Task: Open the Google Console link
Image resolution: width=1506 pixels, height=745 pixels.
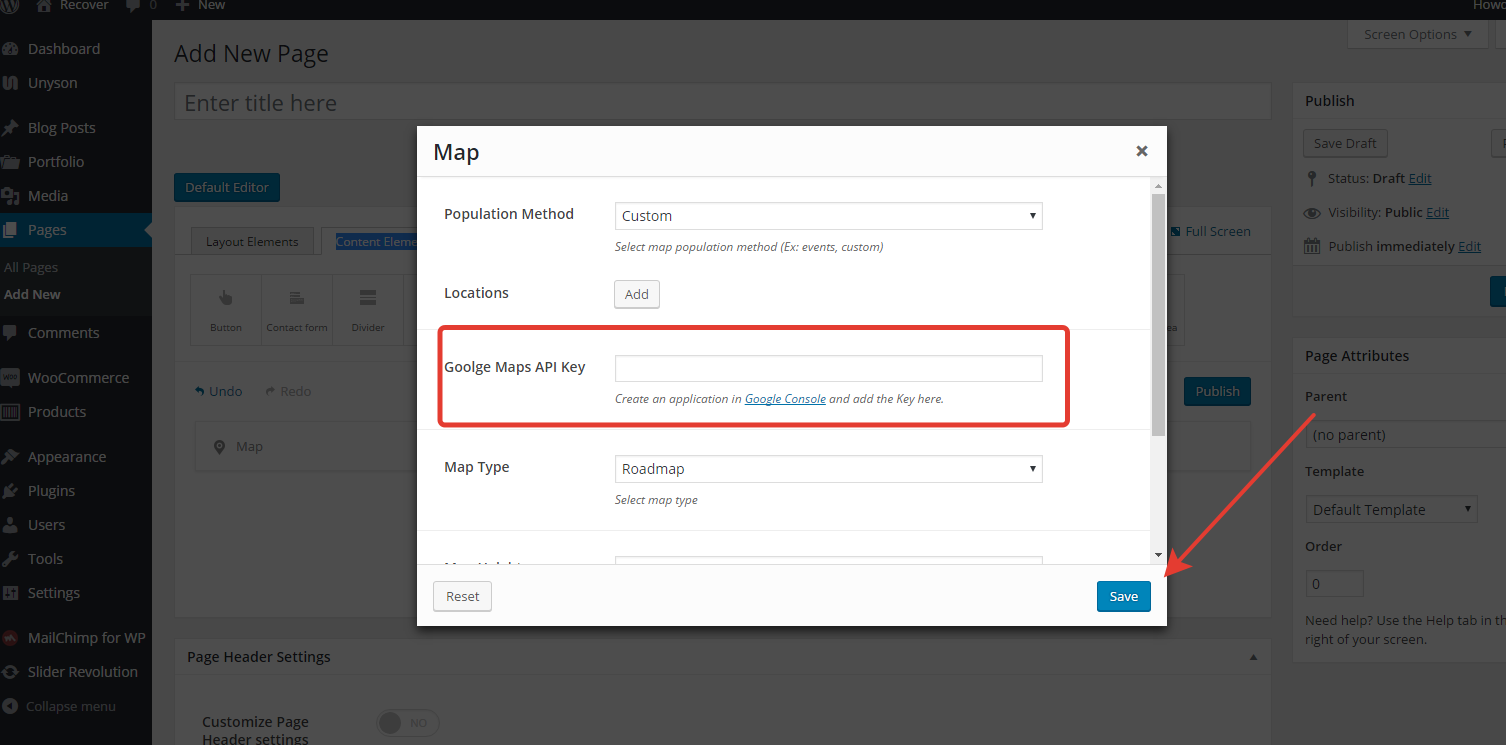Action: [x=785, y=398]
